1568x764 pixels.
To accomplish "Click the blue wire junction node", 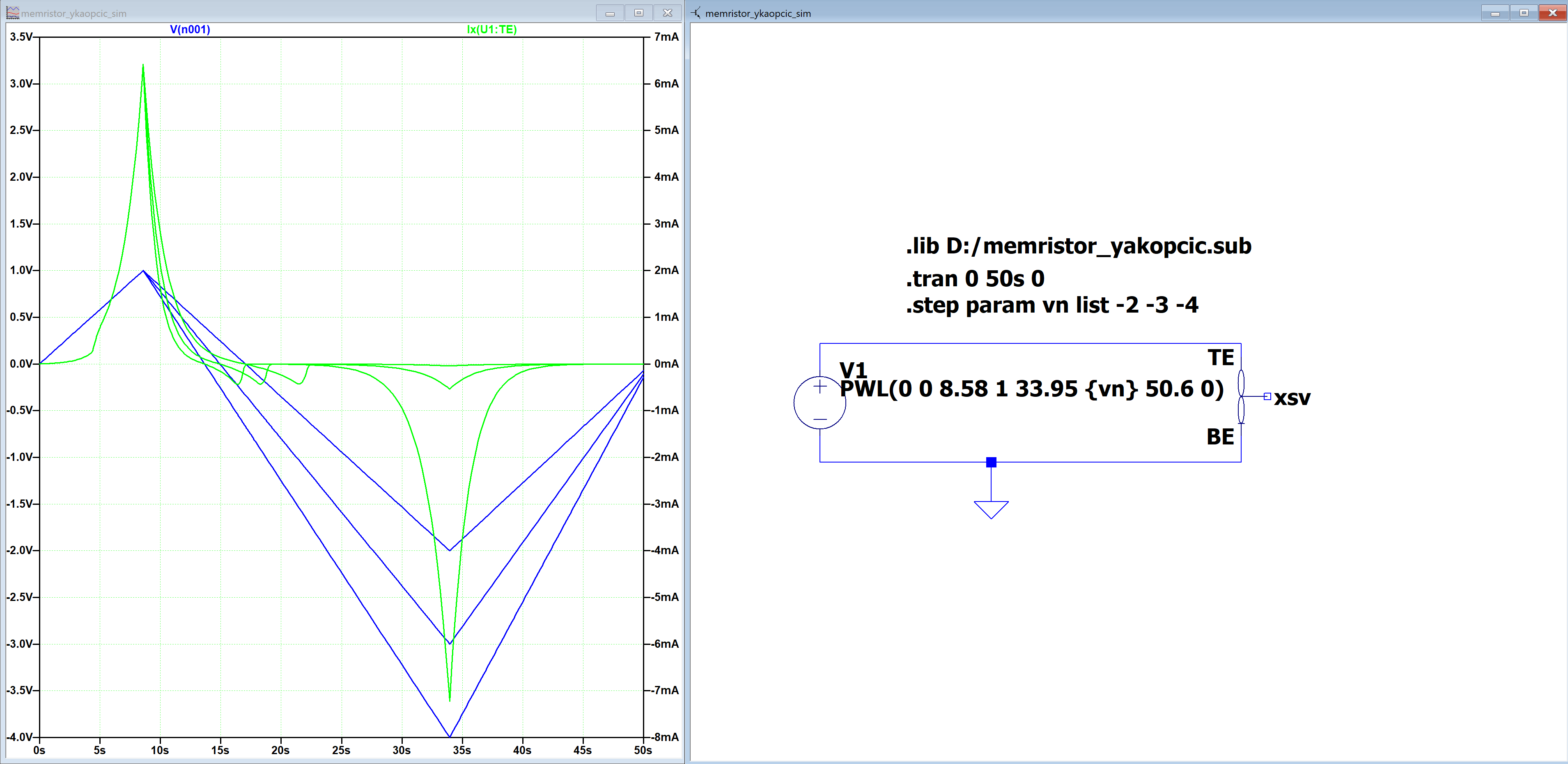I will coord(991,462).
